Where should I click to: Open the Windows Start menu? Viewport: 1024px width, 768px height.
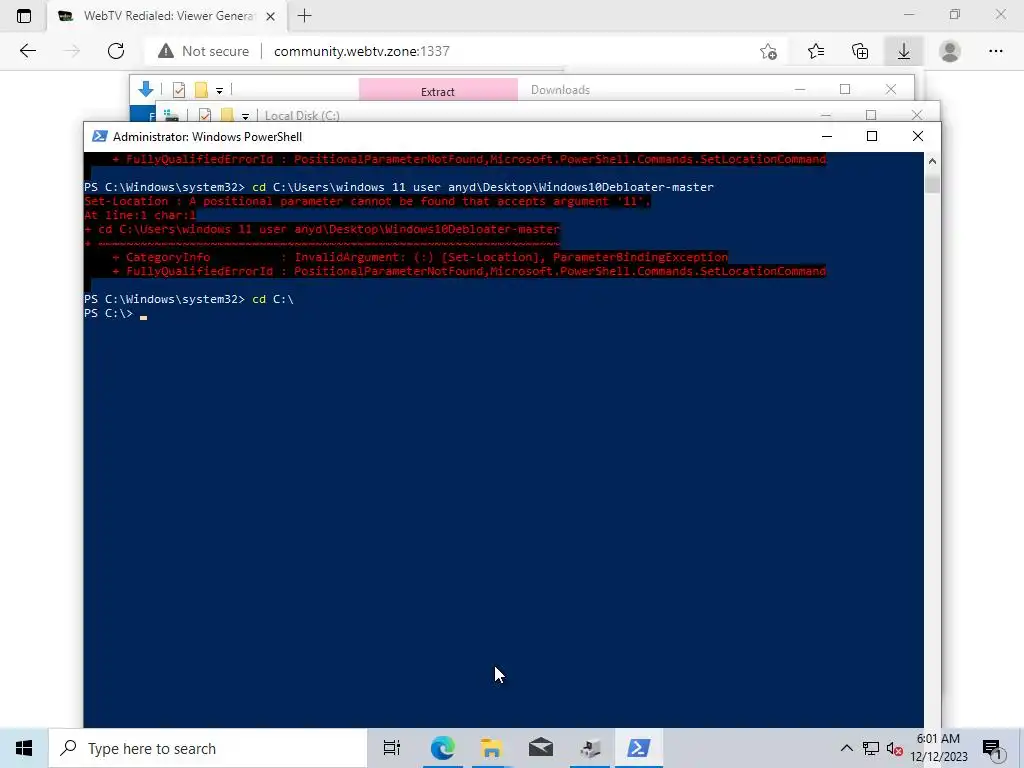24,748
